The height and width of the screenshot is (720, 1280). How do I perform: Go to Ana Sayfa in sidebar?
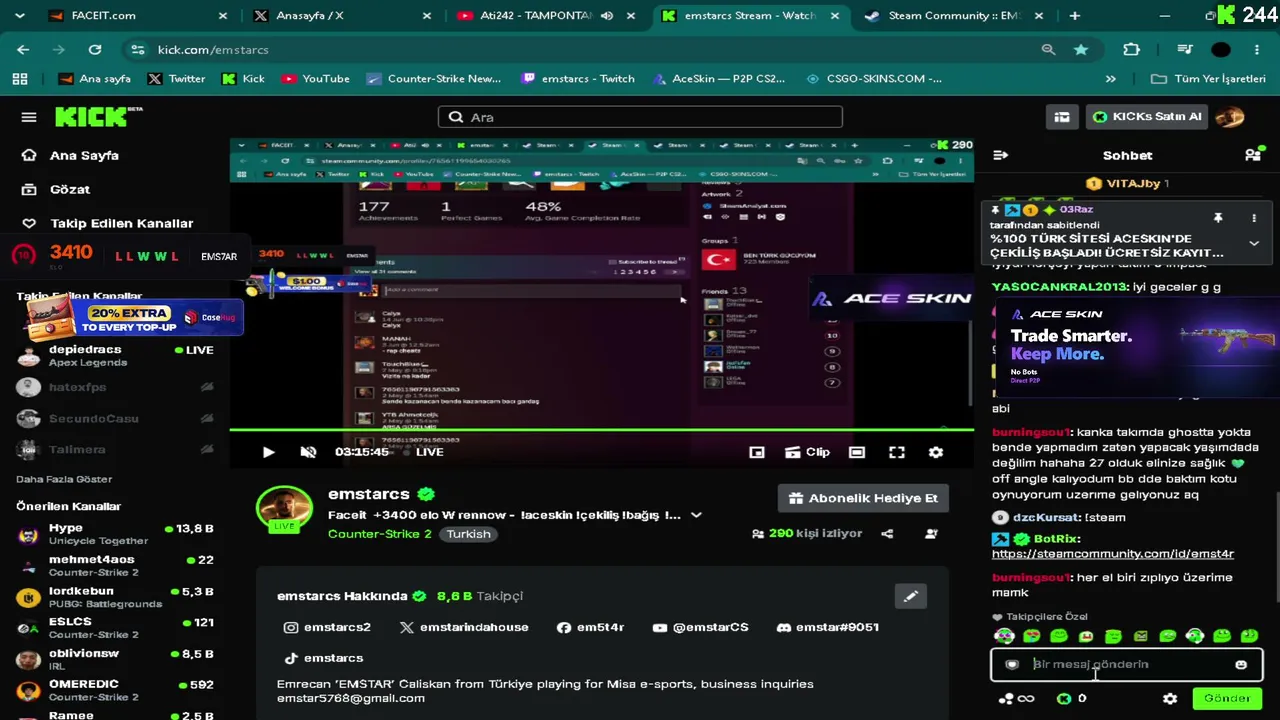coord(84,155)
